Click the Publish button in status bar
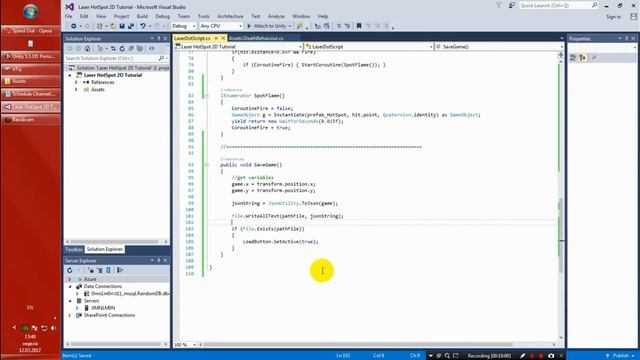Image resolution: width=640 pixels, height=360 pixels. click(620, 356)
